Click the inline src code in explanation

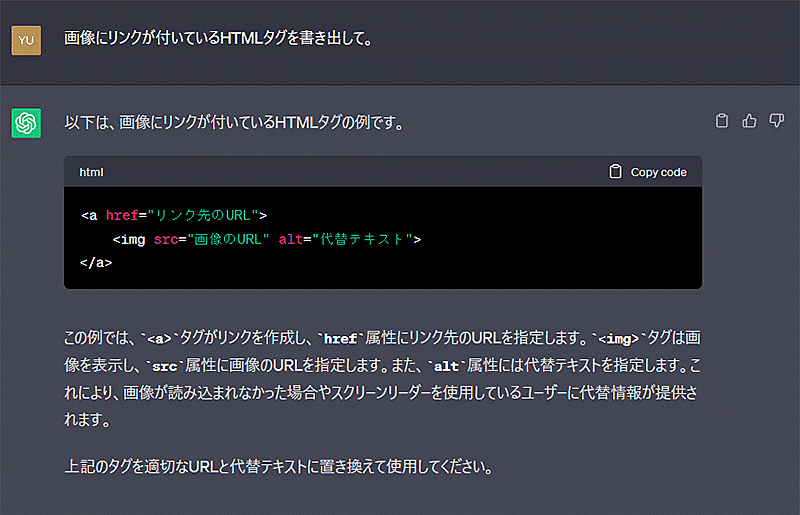164,366
